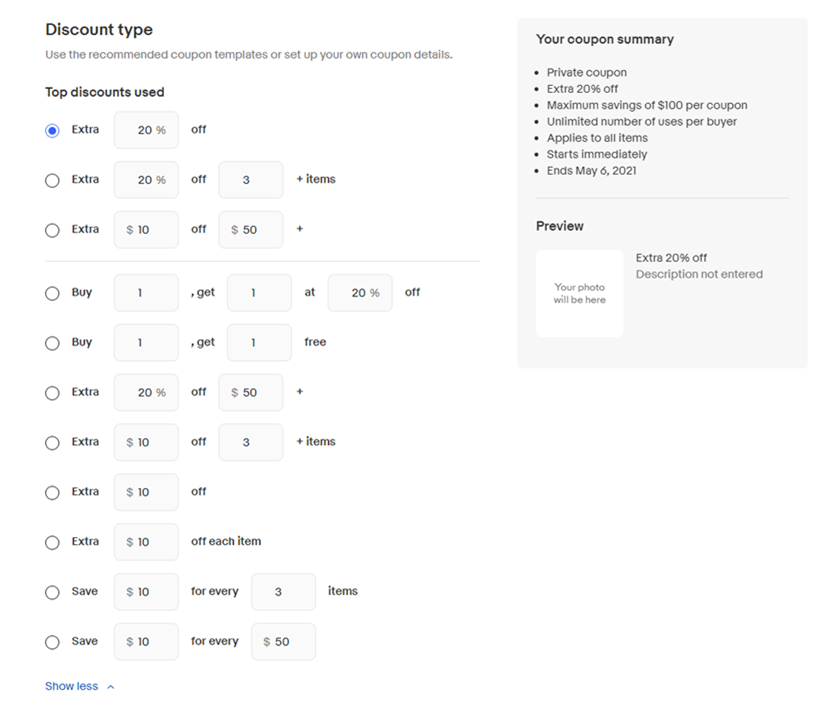This screenshot has height=718, width=831.
Task: Select 'Save $10 for every 3 items' option
Action: click(52, 592)
